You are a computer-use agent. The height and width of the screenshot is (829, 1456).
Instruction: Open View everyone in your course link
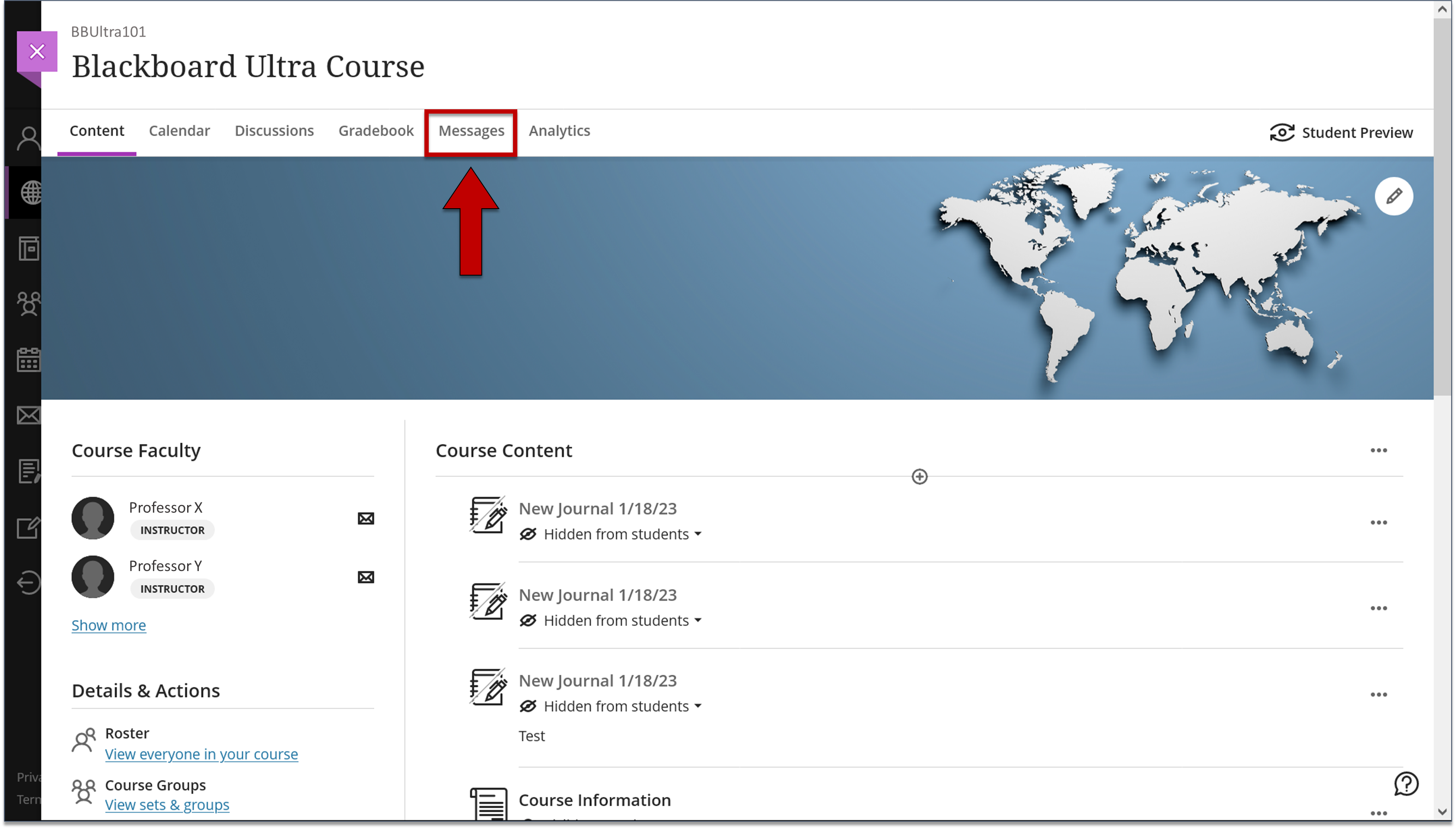tap(201, 753)
